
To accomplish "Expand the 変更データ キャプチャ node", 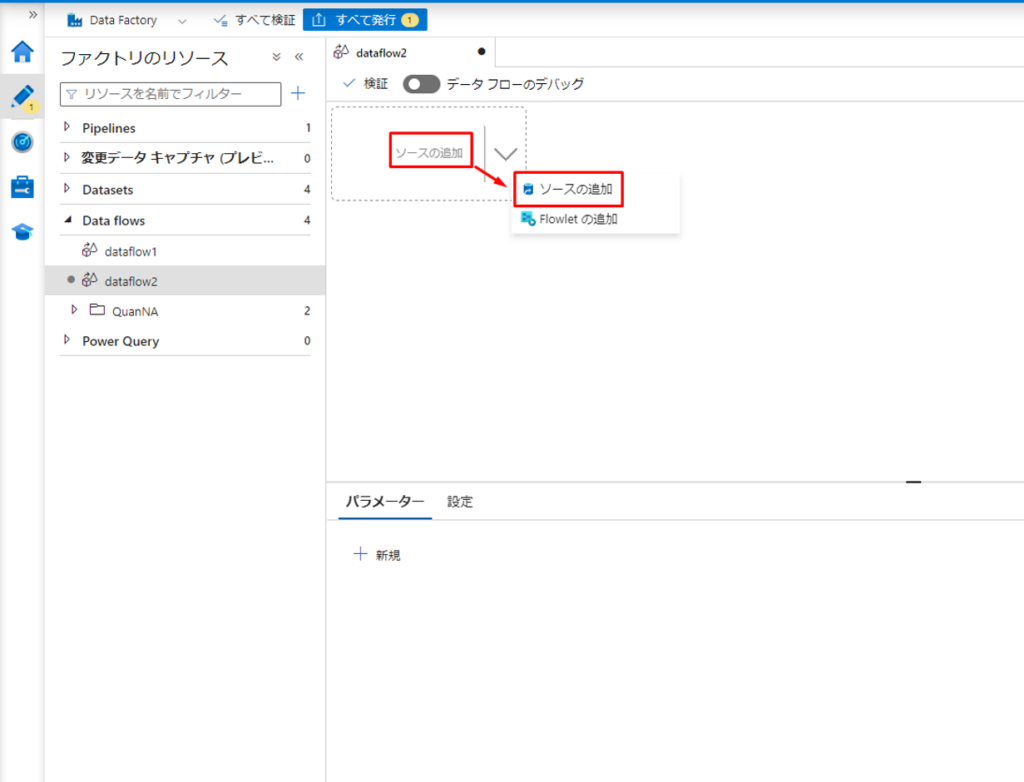I will tap(67, 157).
